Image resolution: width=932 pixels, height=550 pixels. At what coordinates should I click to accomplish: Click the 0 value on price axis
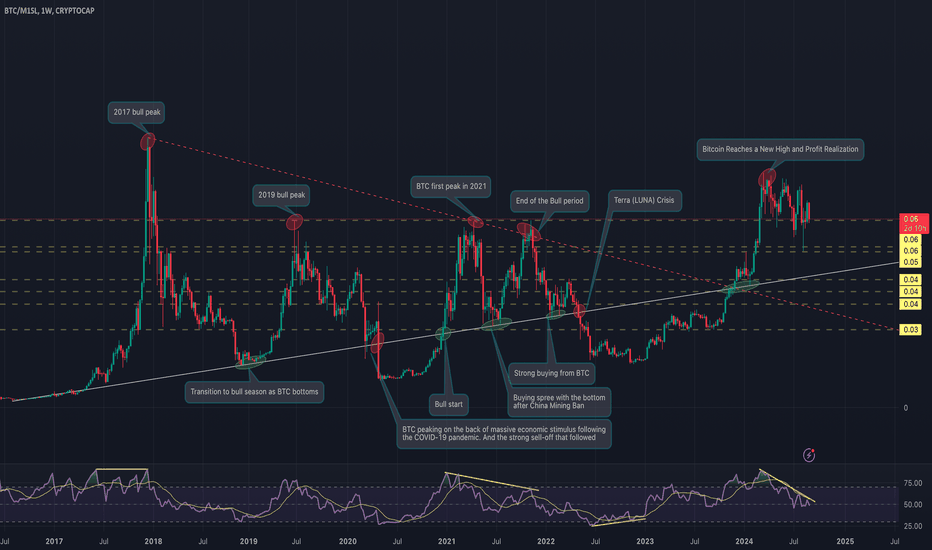click(x=906, y=408)
